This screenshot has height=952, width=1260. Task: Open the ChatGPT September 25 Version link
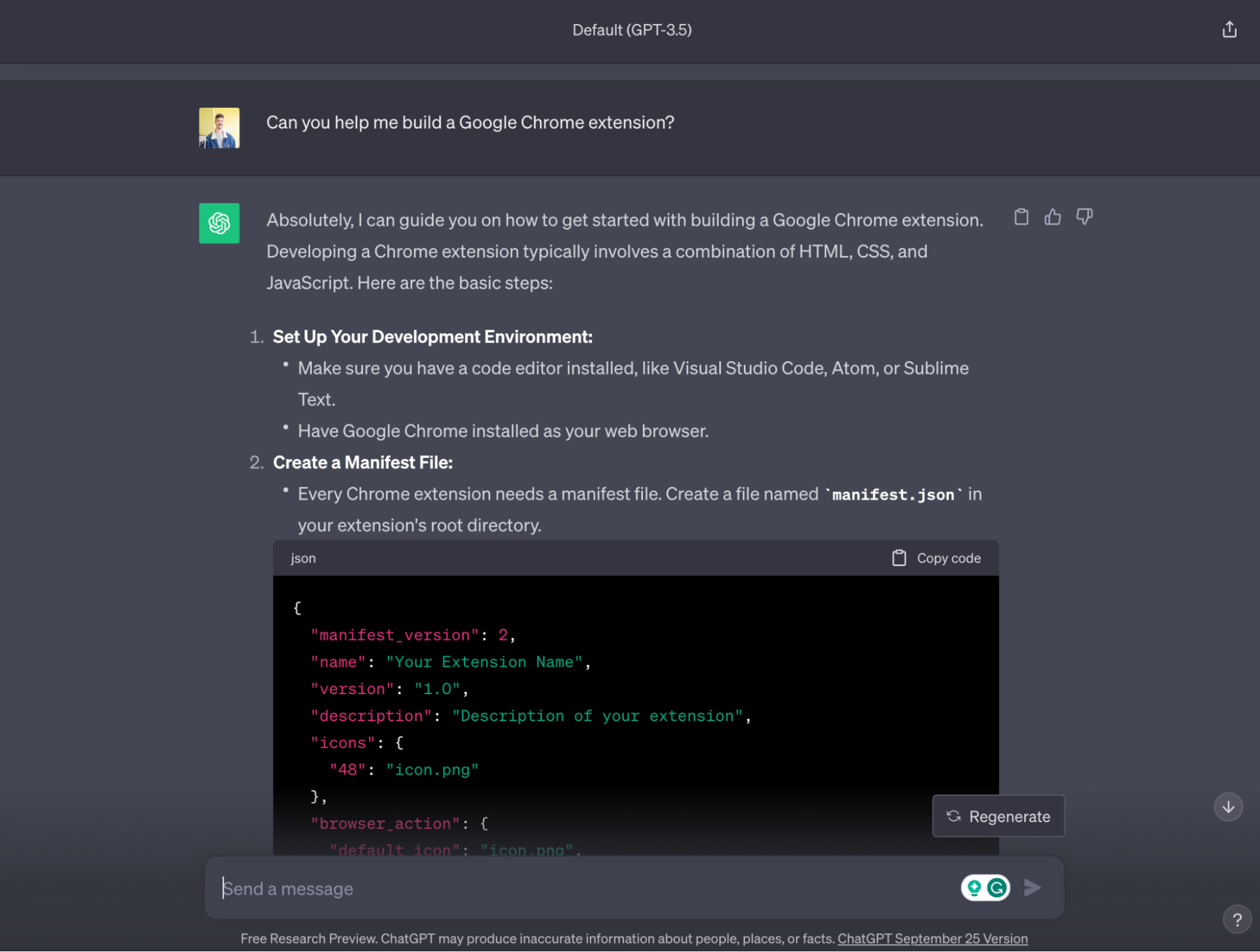tap(932, 939)
